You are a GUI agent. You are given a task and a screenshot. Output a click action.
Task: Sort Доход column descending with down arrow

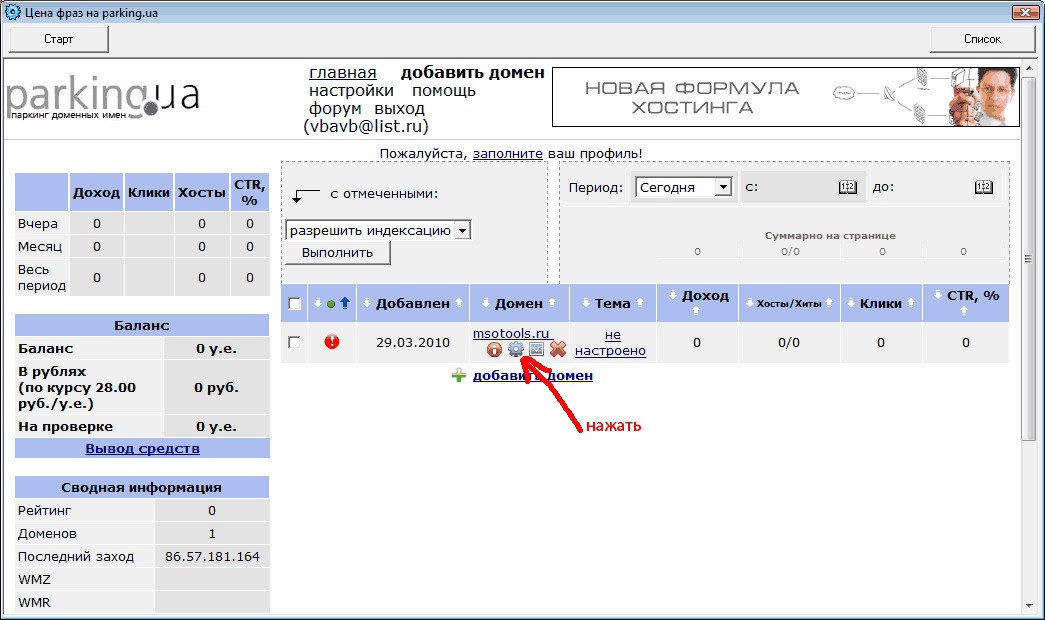click(673, 295)
